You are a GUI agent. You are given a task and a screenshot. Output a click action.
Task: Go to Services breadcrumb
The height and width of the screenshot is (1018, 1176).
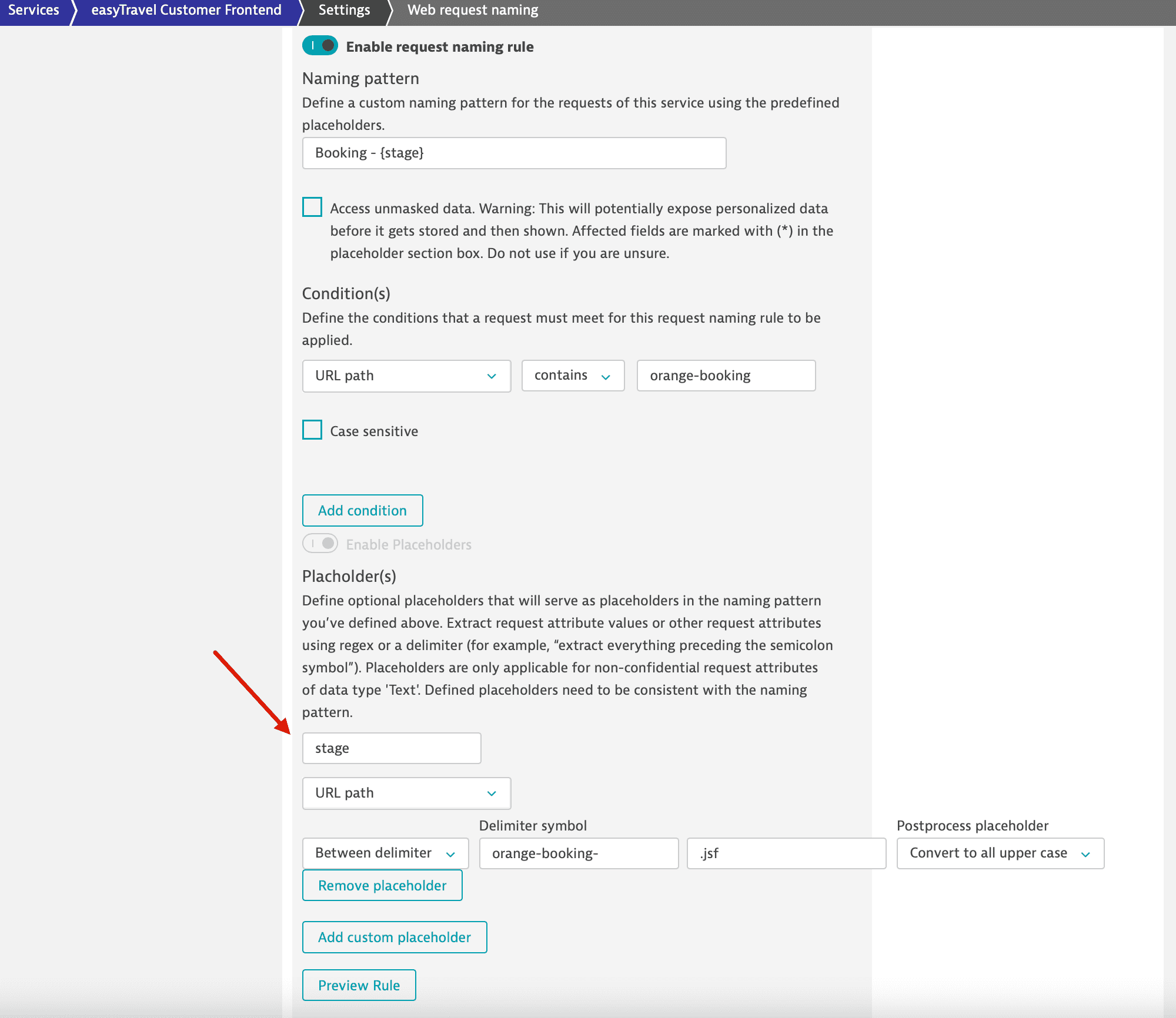pyautogui.click(x=34, y=11)
